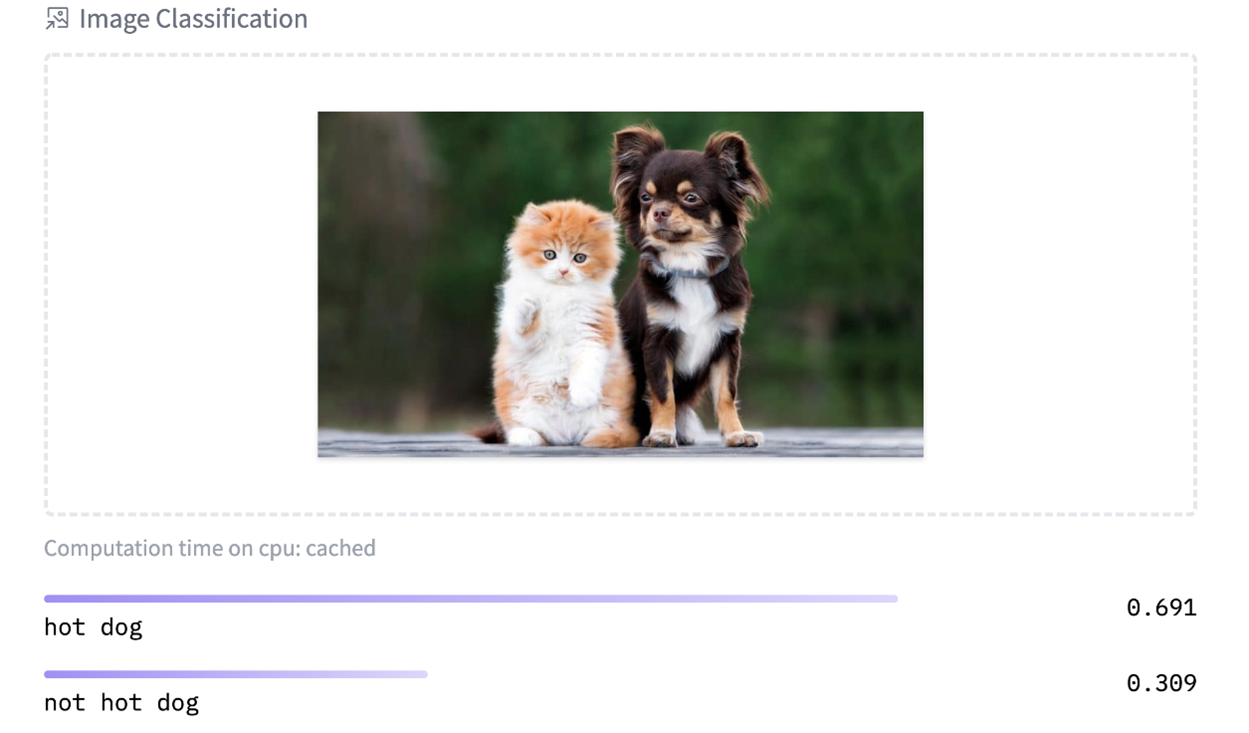The image size is (1249, 733).
Task: Click the empty upload area left of the photo
Action: [x=182, y=284]
